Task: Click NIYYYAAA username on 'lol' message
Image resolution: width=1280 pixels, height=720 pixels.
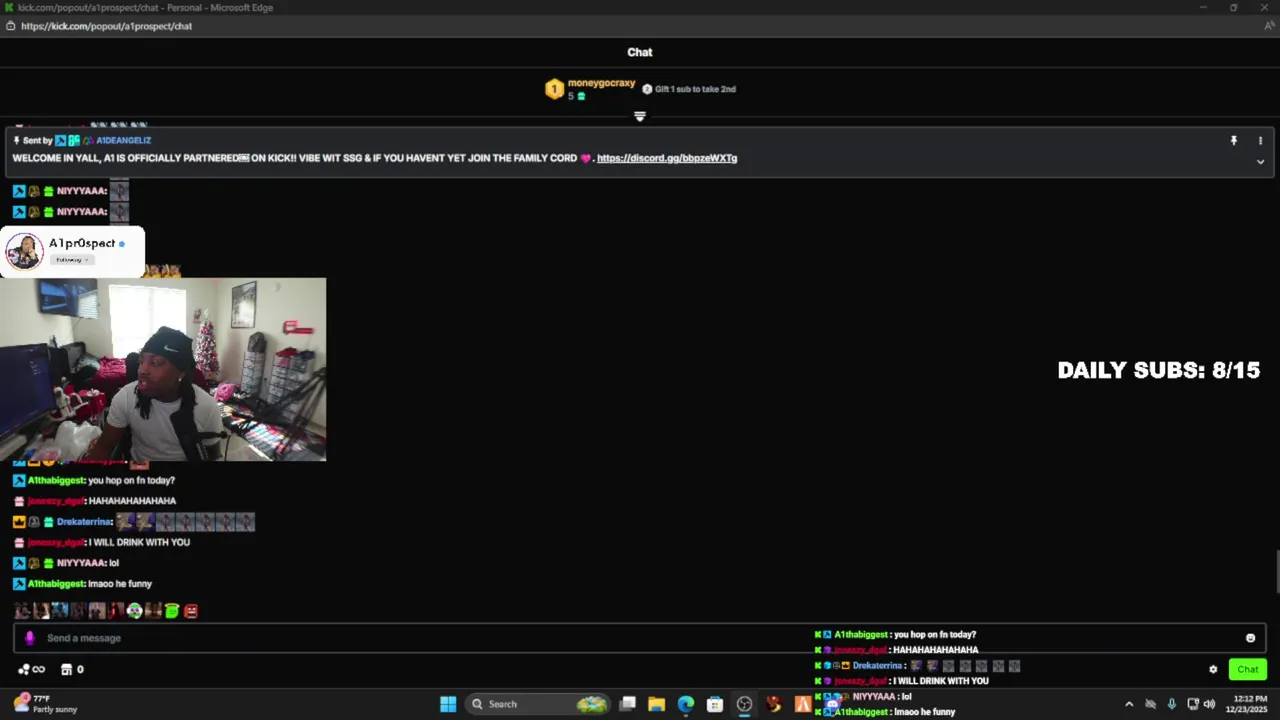Action: click(82, 563)
